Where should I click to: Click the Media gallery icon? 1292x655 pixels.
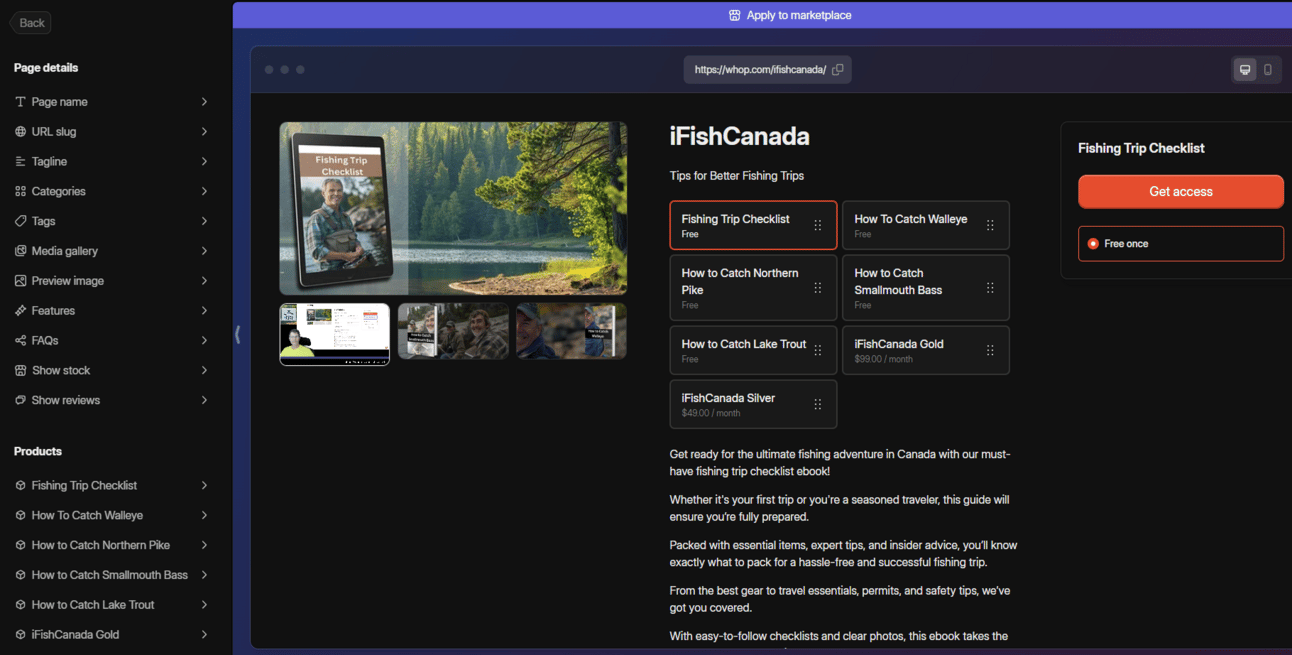click(20, 251)
